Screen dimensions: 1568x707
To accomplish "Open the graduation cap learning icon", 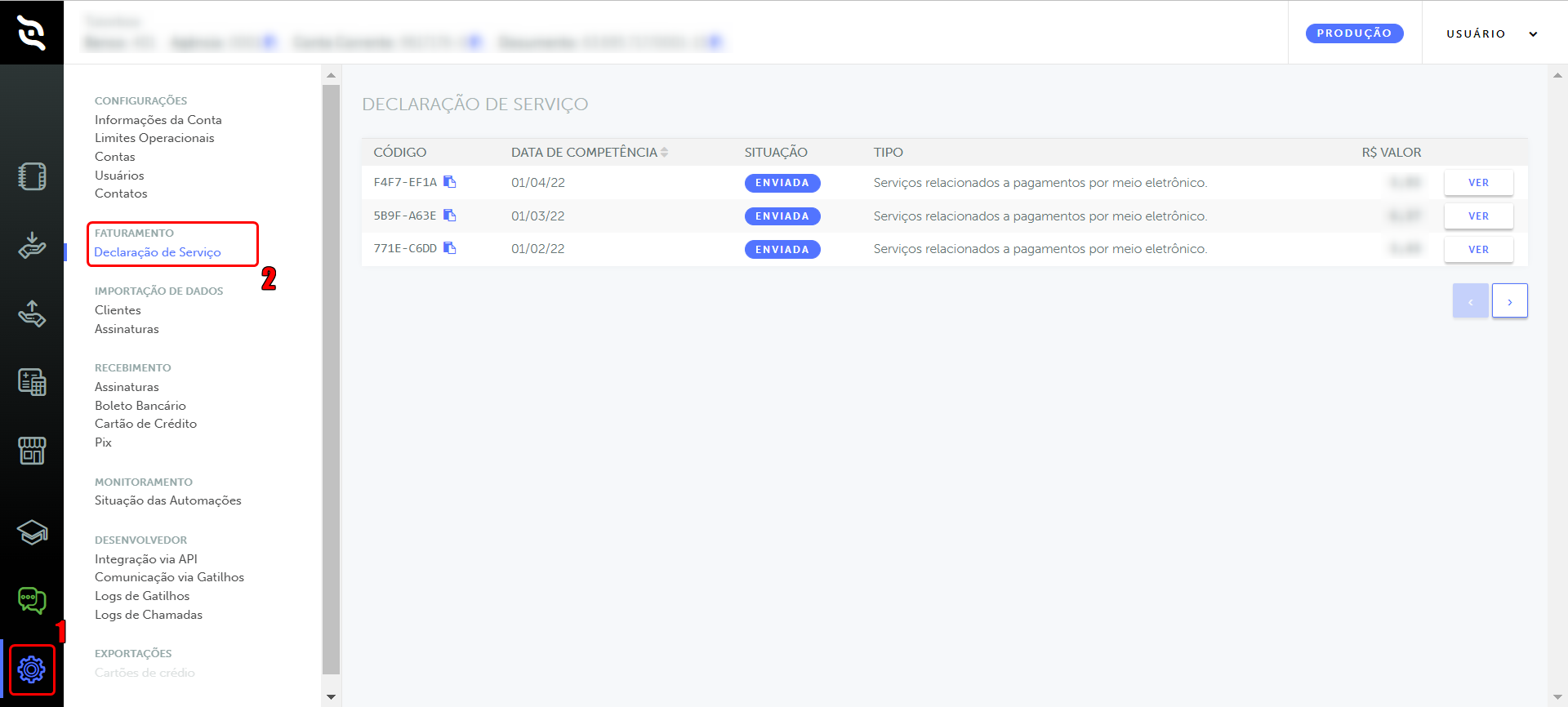I will (32, 532).
